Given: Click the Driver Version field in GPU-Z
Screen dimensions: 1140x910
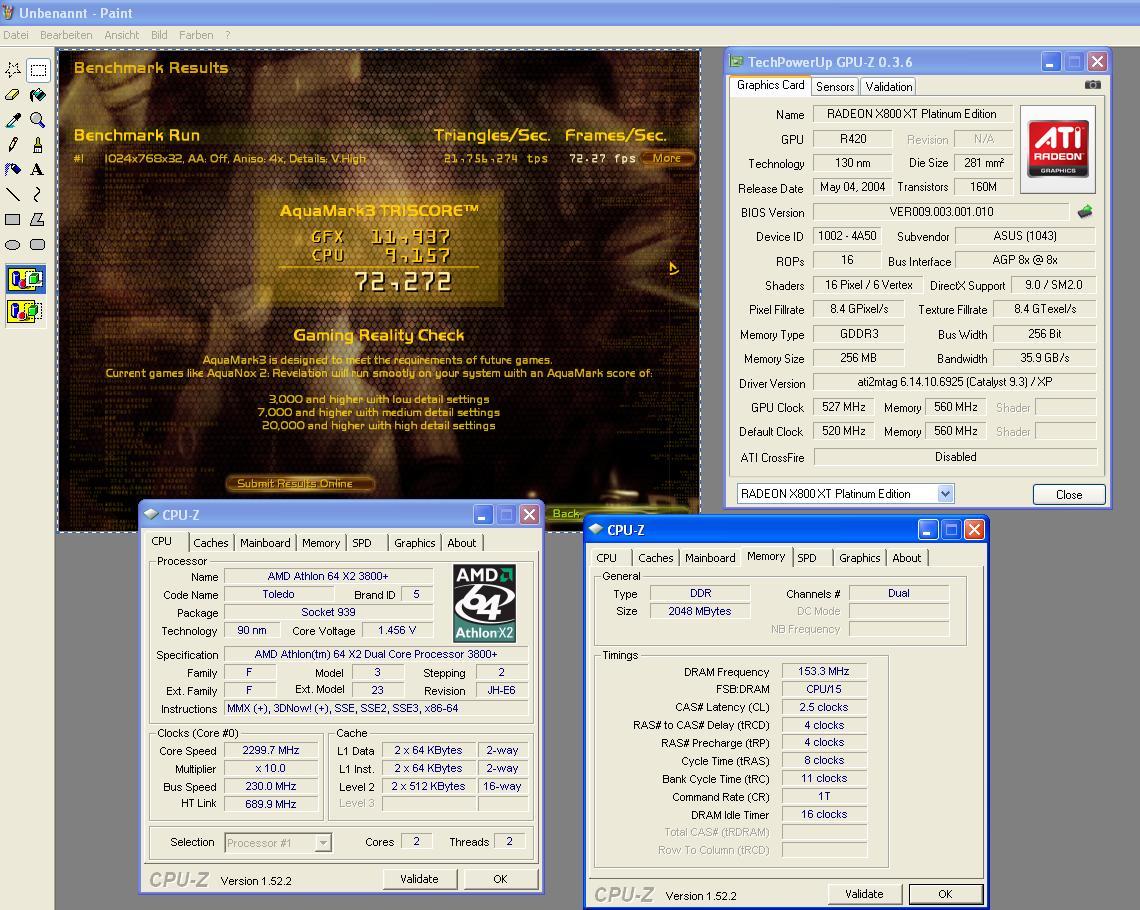Looking at the screenshot, I should coord(955,382).
